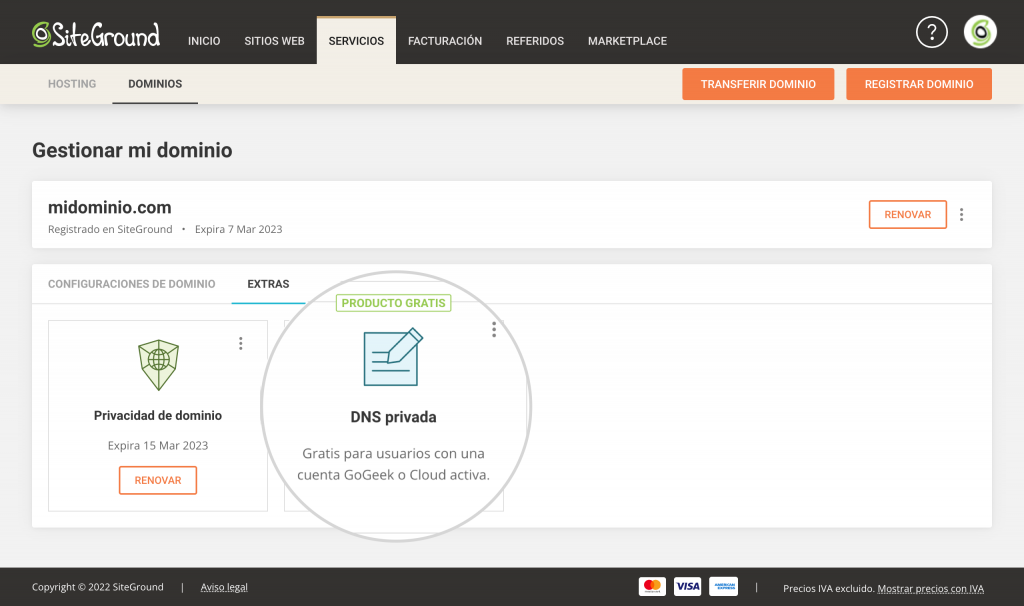Viewport: 1024px width, 606px height.
Task: Open midominio.com three-dot options menu
Action: coord(961,215)
